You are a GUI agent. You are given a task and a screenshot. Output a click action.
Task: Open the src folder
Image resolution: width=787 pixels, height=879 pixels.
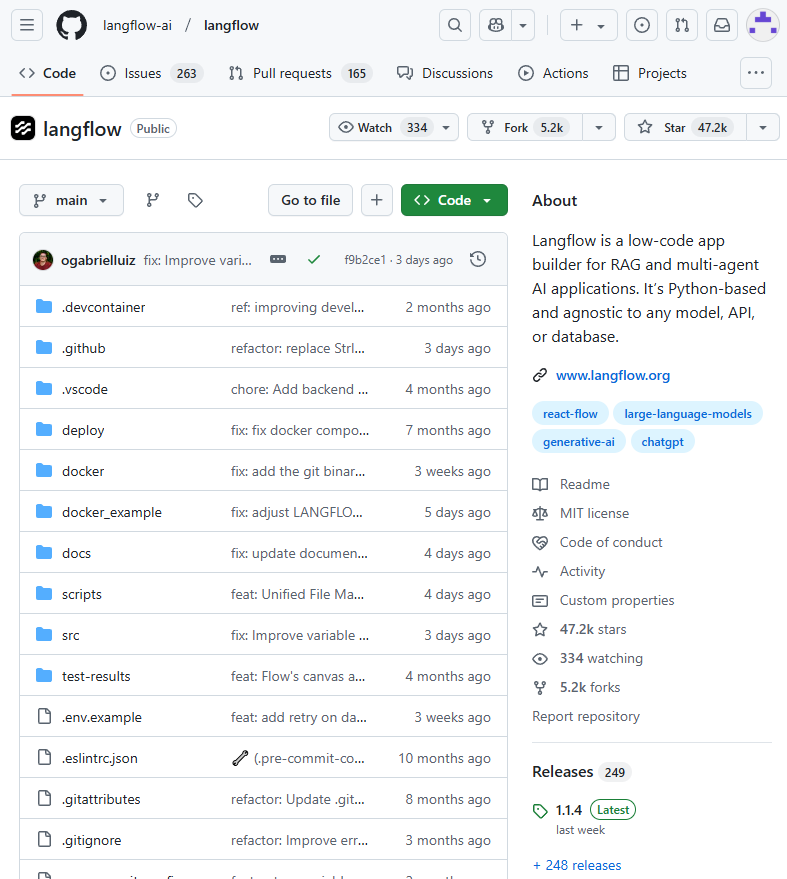71,635
